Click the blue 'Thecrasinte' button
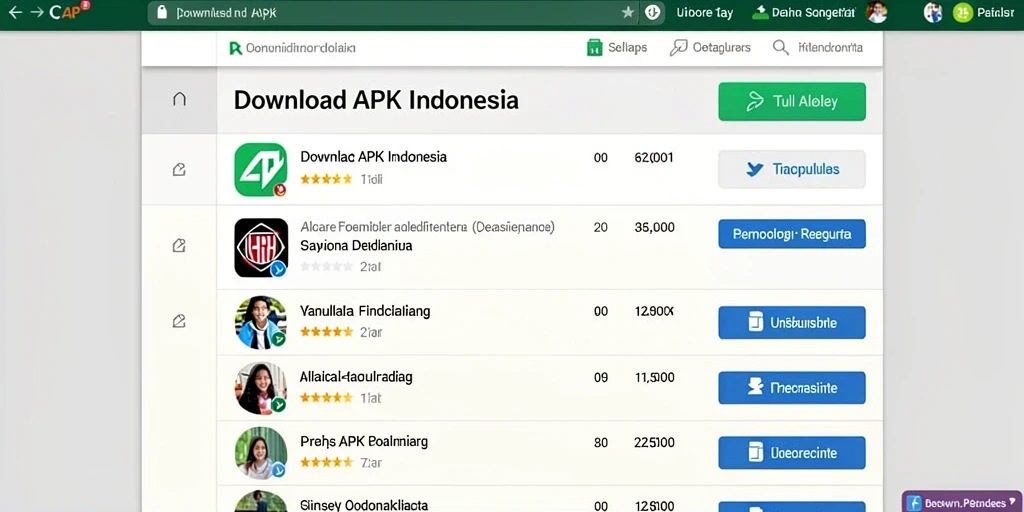This screenshot has height=512, width=1024. coord(792,388)
